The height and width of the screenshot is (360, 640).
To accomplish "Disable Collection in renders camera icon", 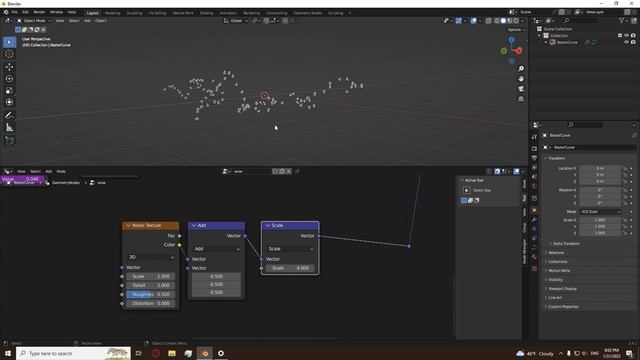I will pyautogui.click(x=633, y=36).
